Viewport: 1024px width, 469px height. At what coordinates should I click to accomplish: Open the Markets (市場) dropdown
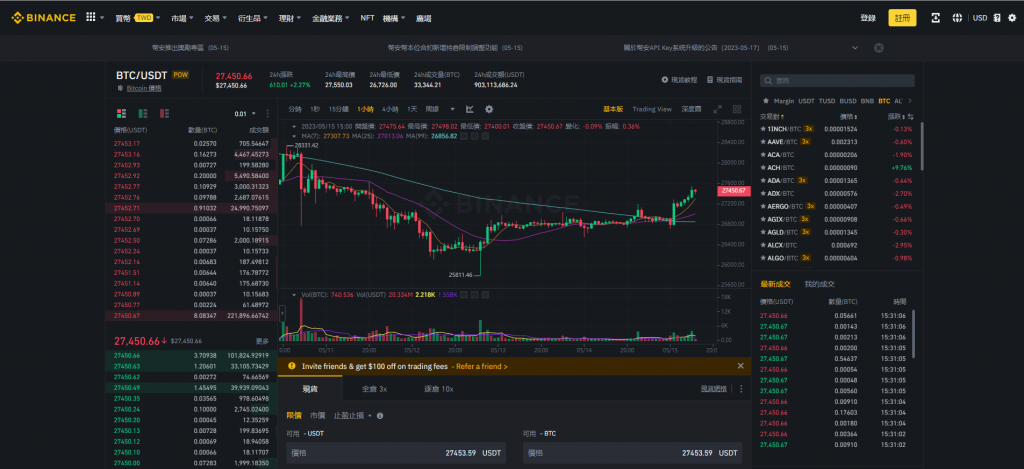(x=182, y=18)
